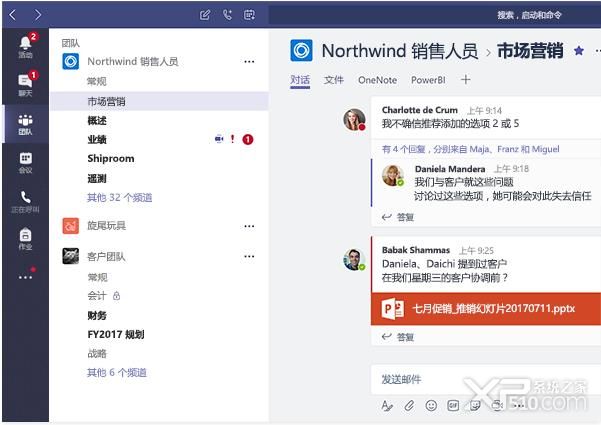Open the text format icon in compose toolbar
The image size is (601, 425).
point(387,405)
